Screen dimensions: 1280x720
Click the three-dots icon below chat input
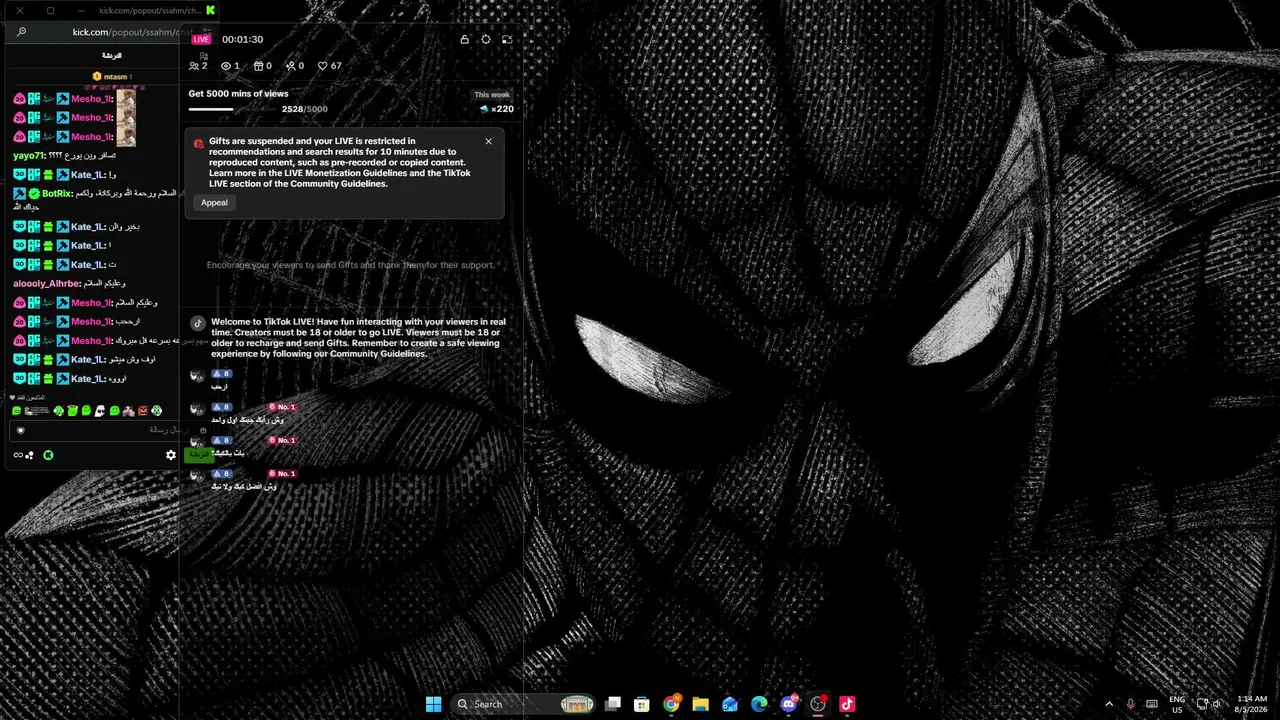point(30,455)
